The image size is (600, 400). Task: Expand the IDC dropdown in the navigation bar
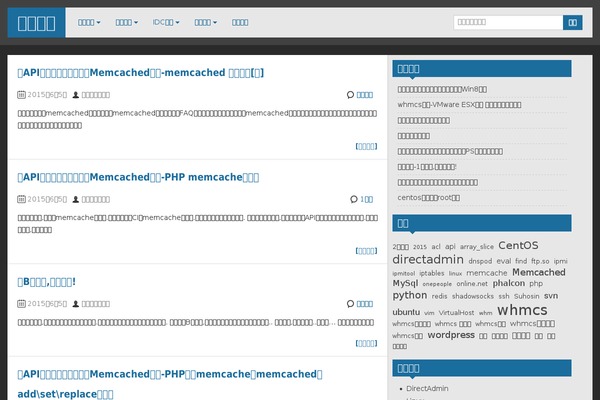pos(166,22)
